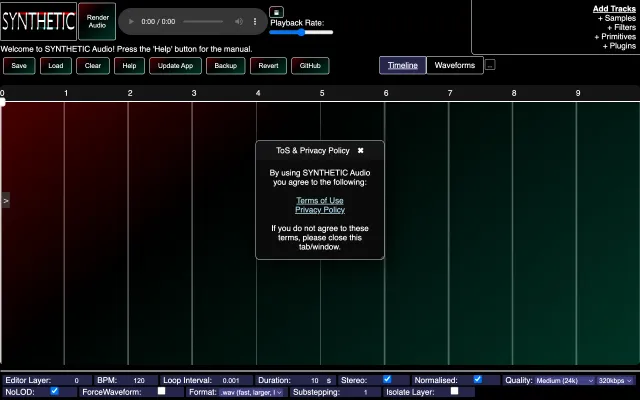Click the small icon above Playback Rate
The height and width of the screenshot is (400, 640).
pyautogui.click(x=276, y=12)
